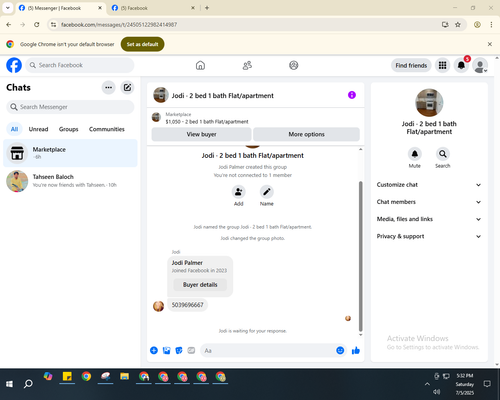Screen dimensions: 500x400
Task: Open Windows taskbar search
Action: (28, 384)
